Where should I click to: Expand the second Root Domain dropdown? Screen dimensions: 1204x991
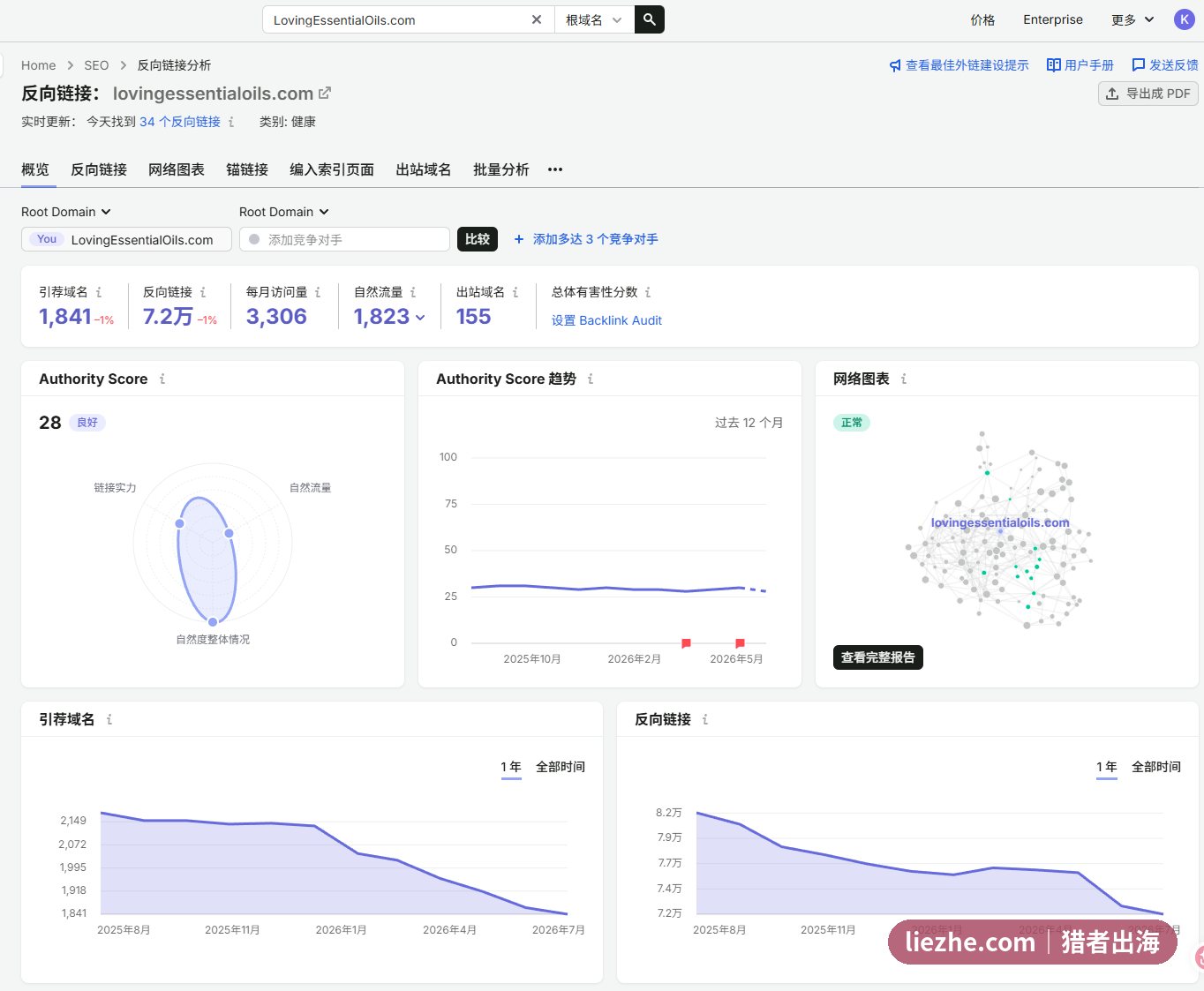pos(284,212)
